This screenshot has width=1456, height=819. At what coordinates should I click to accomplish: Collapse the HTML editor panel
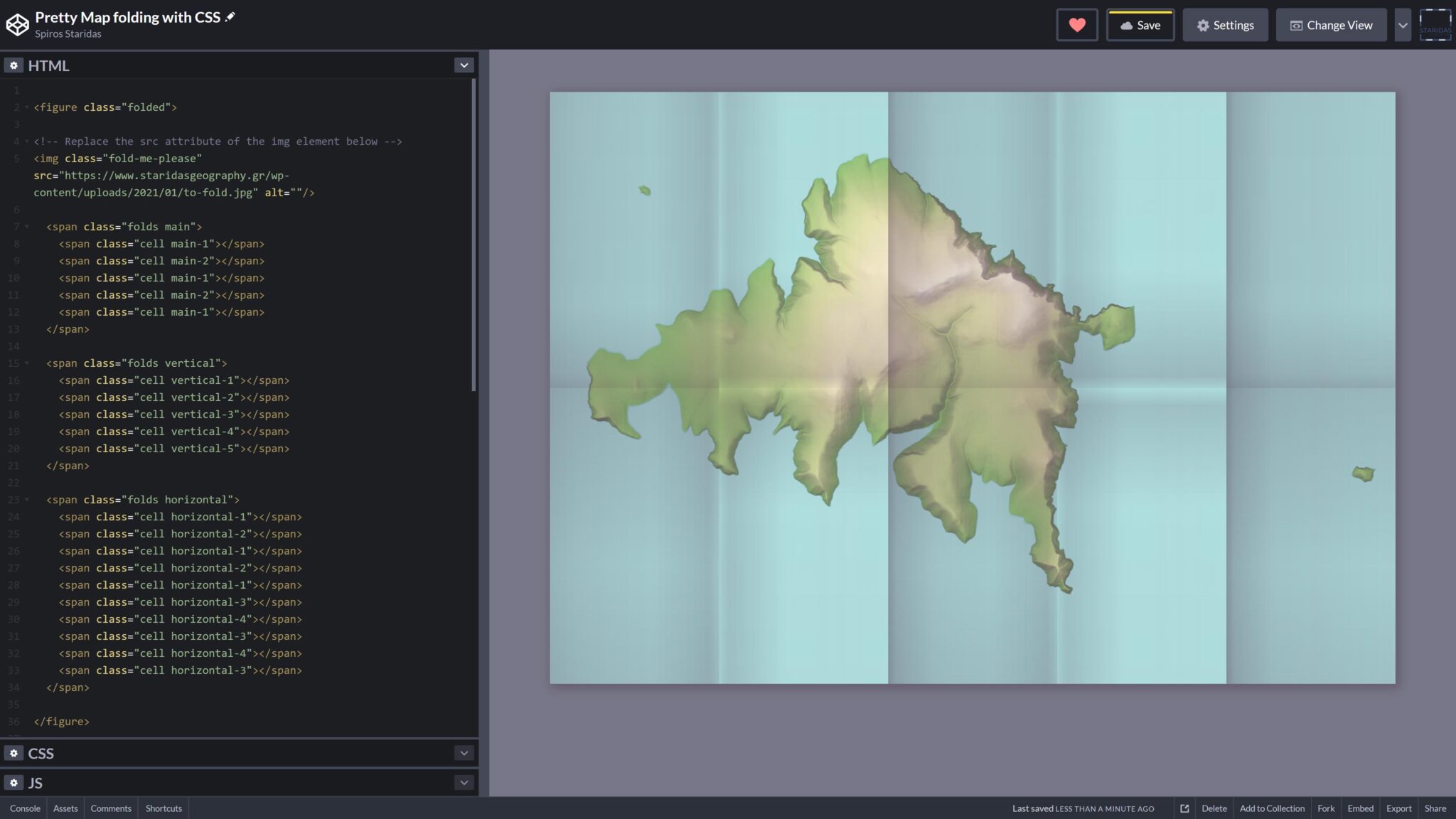(463, 65)
